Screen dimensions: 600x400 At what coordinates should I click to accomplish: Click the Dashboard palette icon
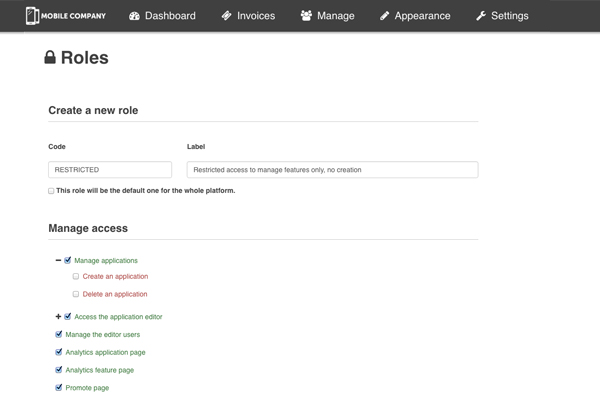coord(135,16)
